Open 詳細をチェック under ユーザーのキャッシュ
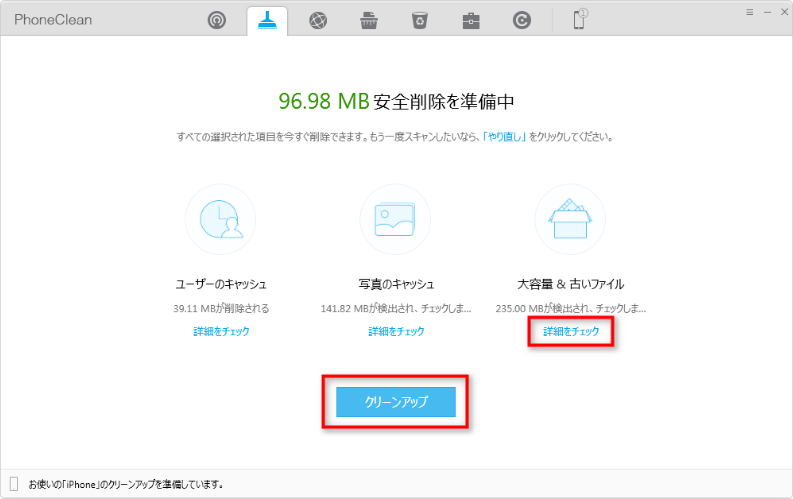Viewport: 793px width, 499px height. [221, 331]
